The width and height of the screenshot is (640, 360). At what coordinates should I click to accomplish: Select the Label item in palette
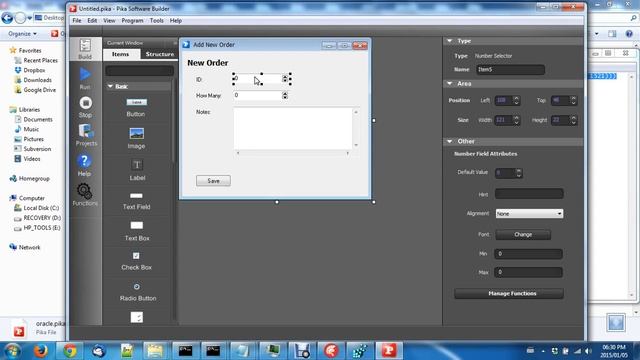137,170
